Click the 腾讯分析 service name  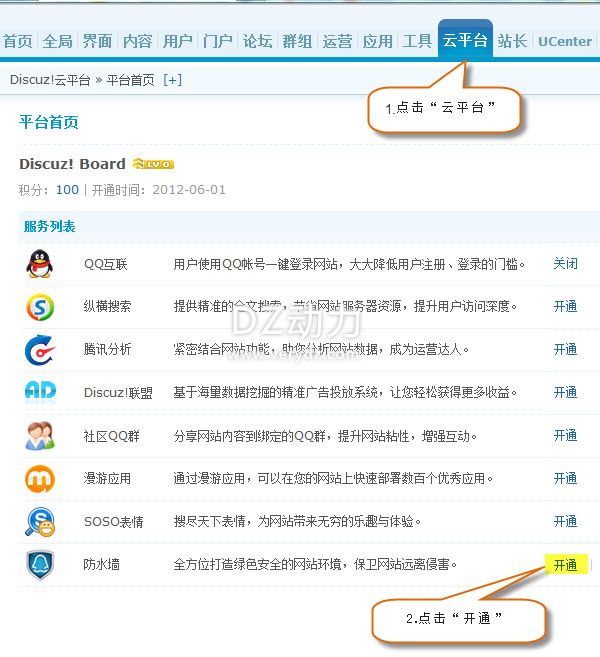tap(107, 349)
